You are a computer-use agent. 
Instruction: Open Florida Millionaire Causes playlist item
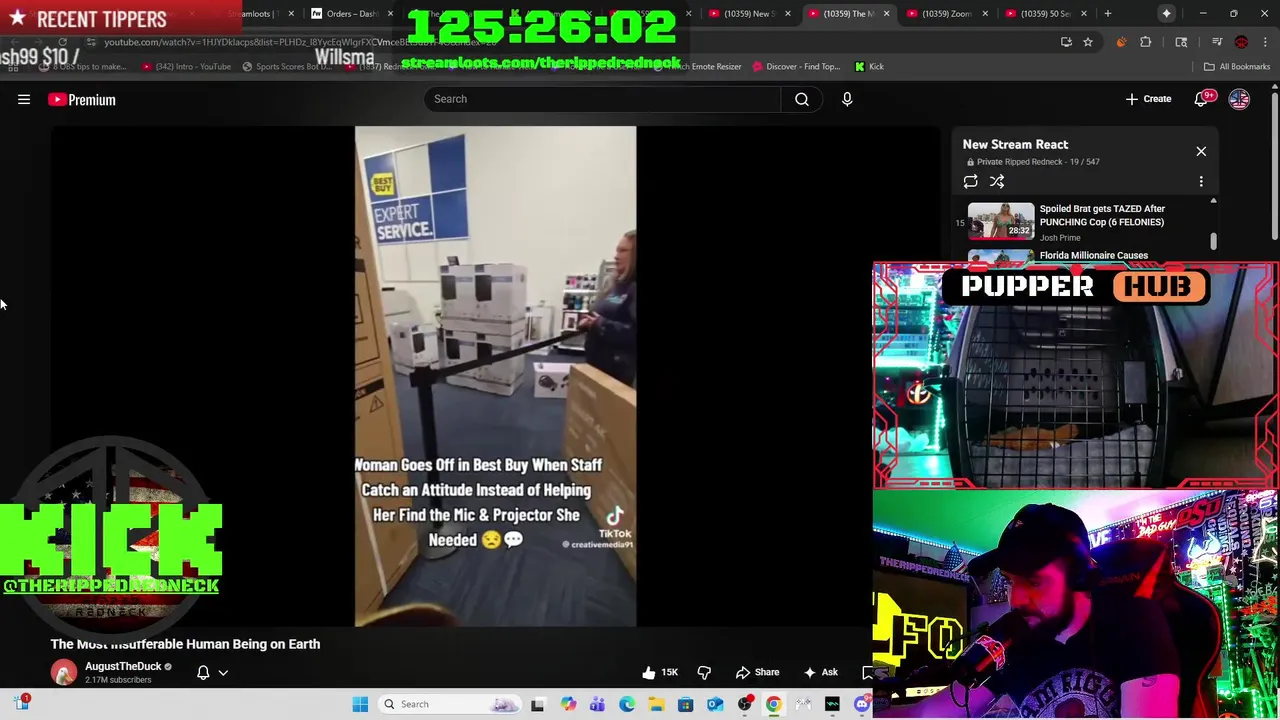1093,255
